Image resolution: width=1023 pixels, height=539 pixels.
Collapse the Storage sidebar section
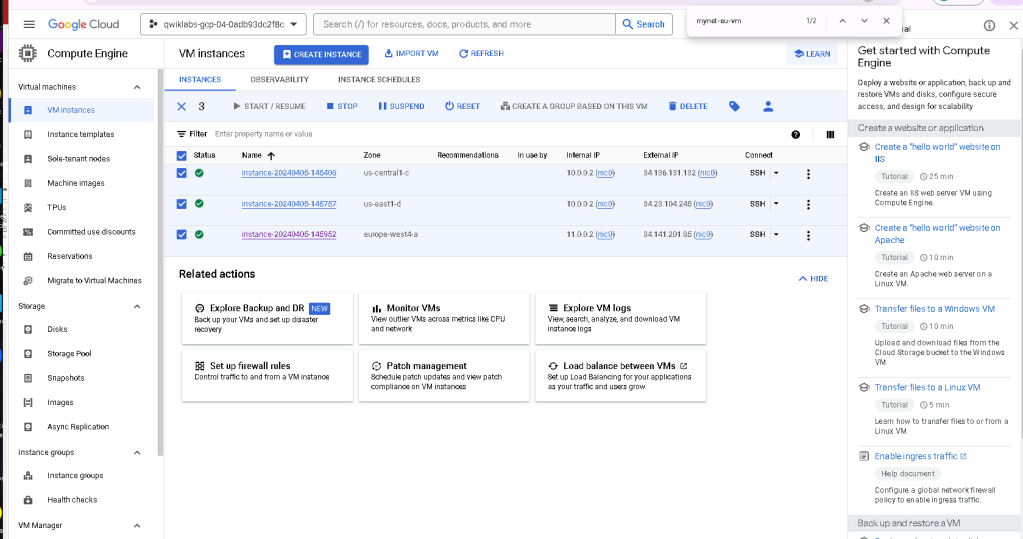click(x=137, y=306)
